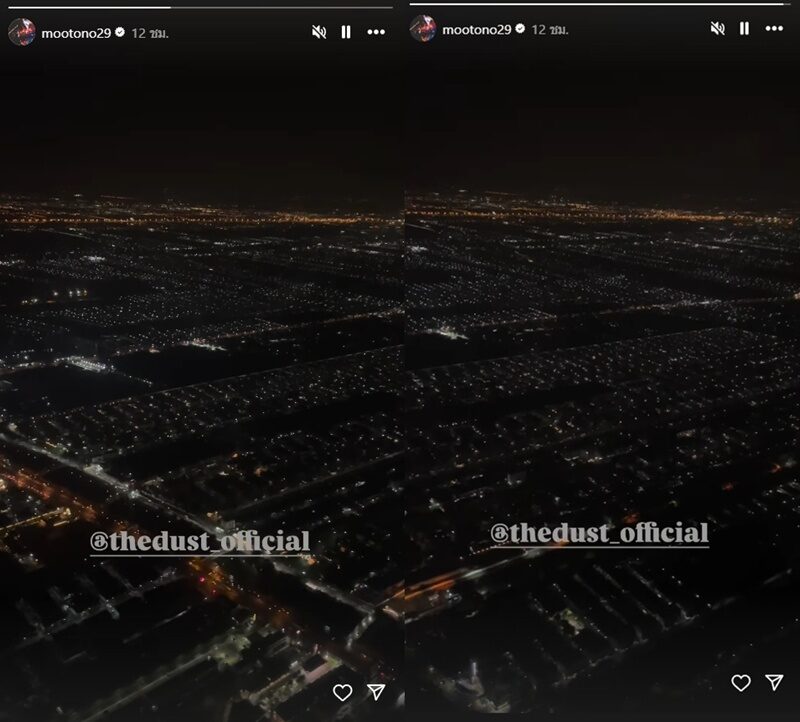800x722 pixels.
Task: Click the 12 ชม. timestamp in right story
Action: click(x=550, y=30)
